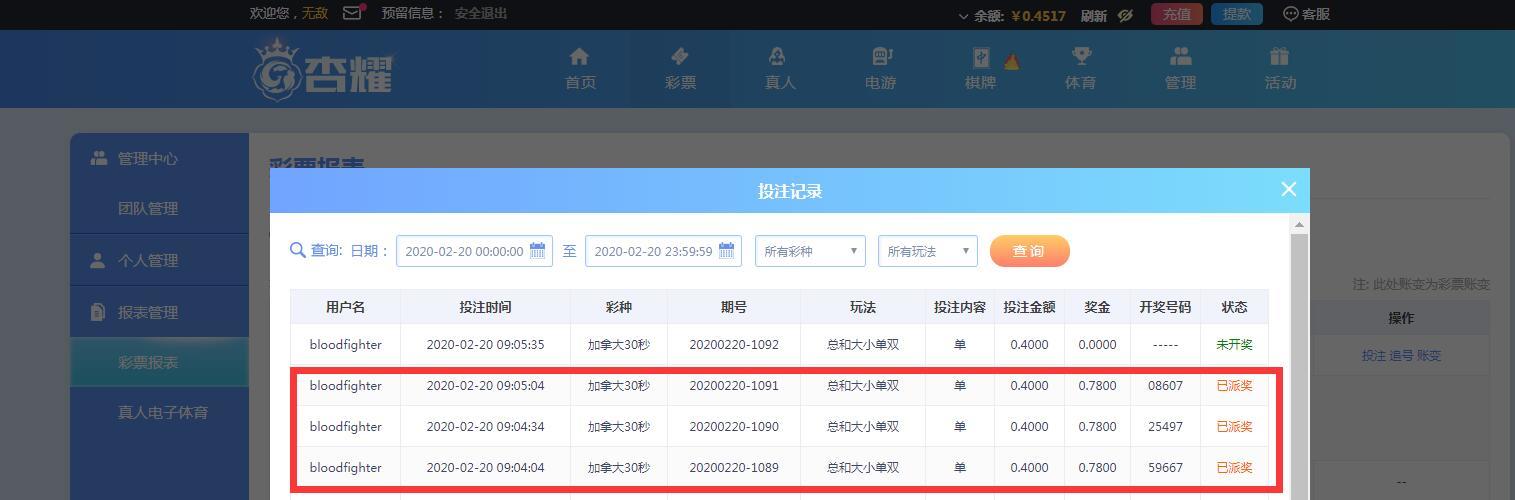The image size is (1515, 500).
Task: Open the 管理 management nav icon
Action: 1181,57
